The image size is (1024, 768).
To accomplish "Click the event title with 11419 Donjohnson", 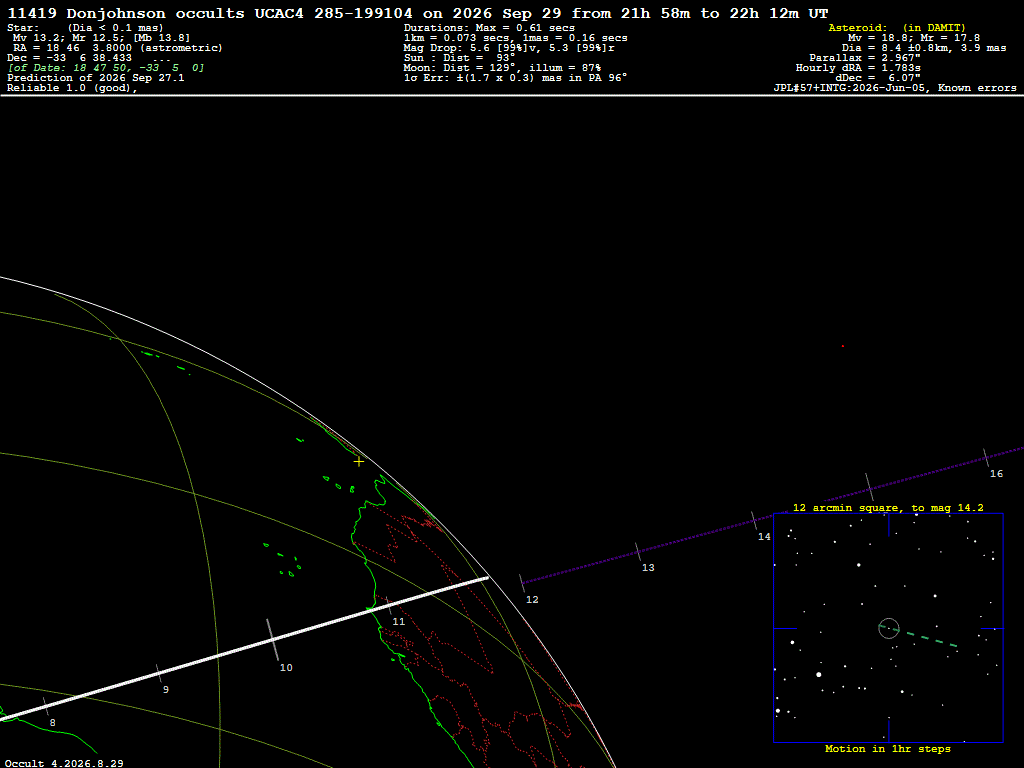I will click(x=418, y=13).
